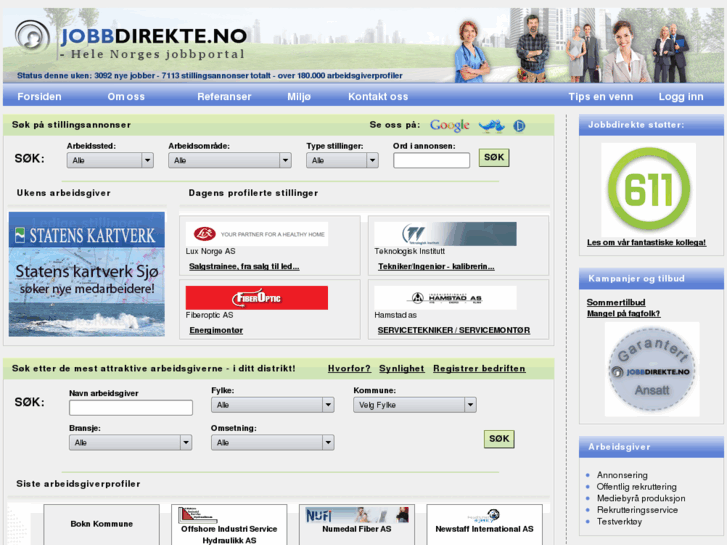Open the Kommune dropdown showing Velg Fylke
This screenshot has width=727, height=545.
pyautogui.click(x=415, y=405)
